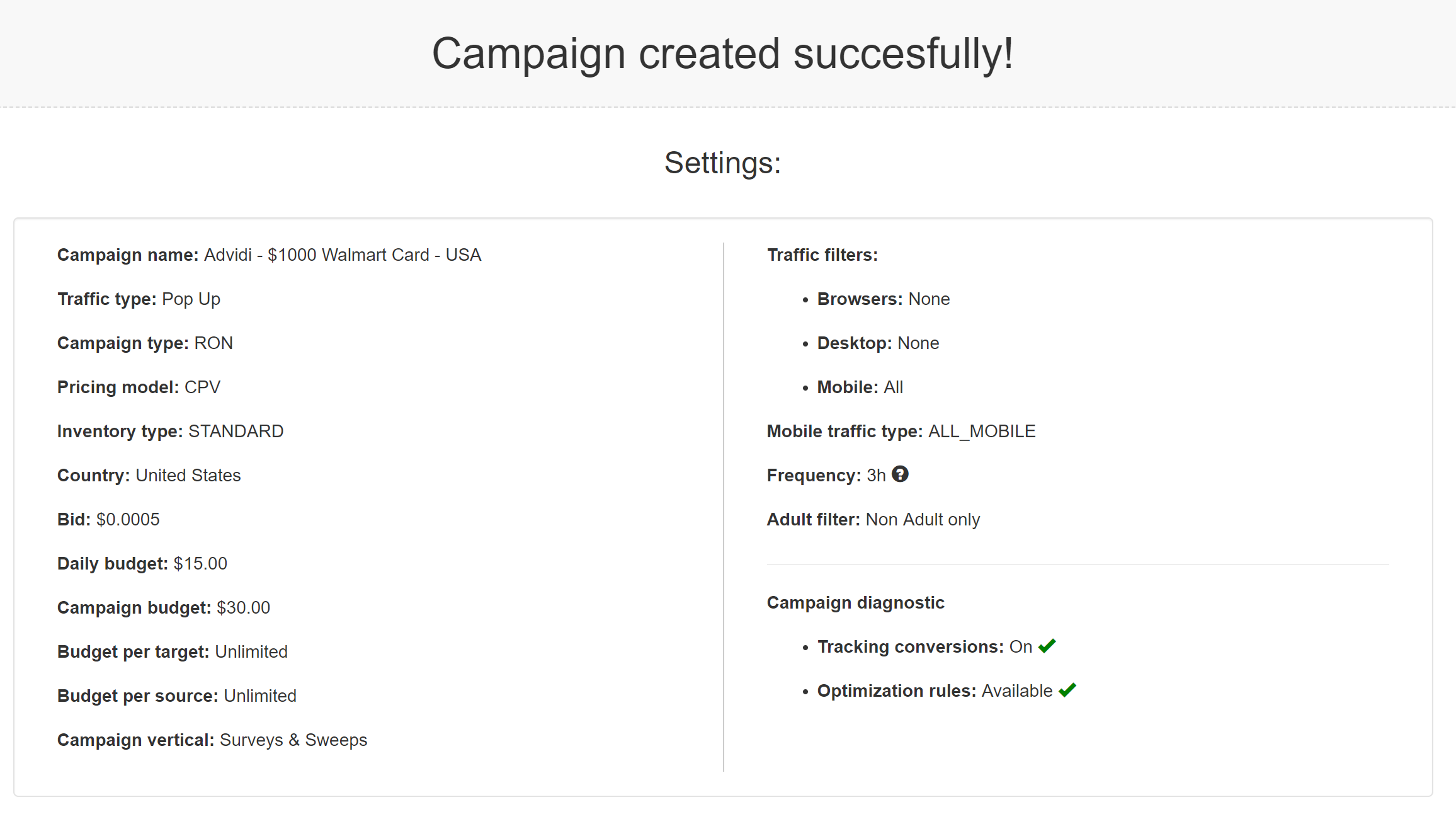The height and width of the screenshot is (819, 1456).
Task: Click the Campaign vertical Surveys & Sweeps text
Action: pos(293,740)
